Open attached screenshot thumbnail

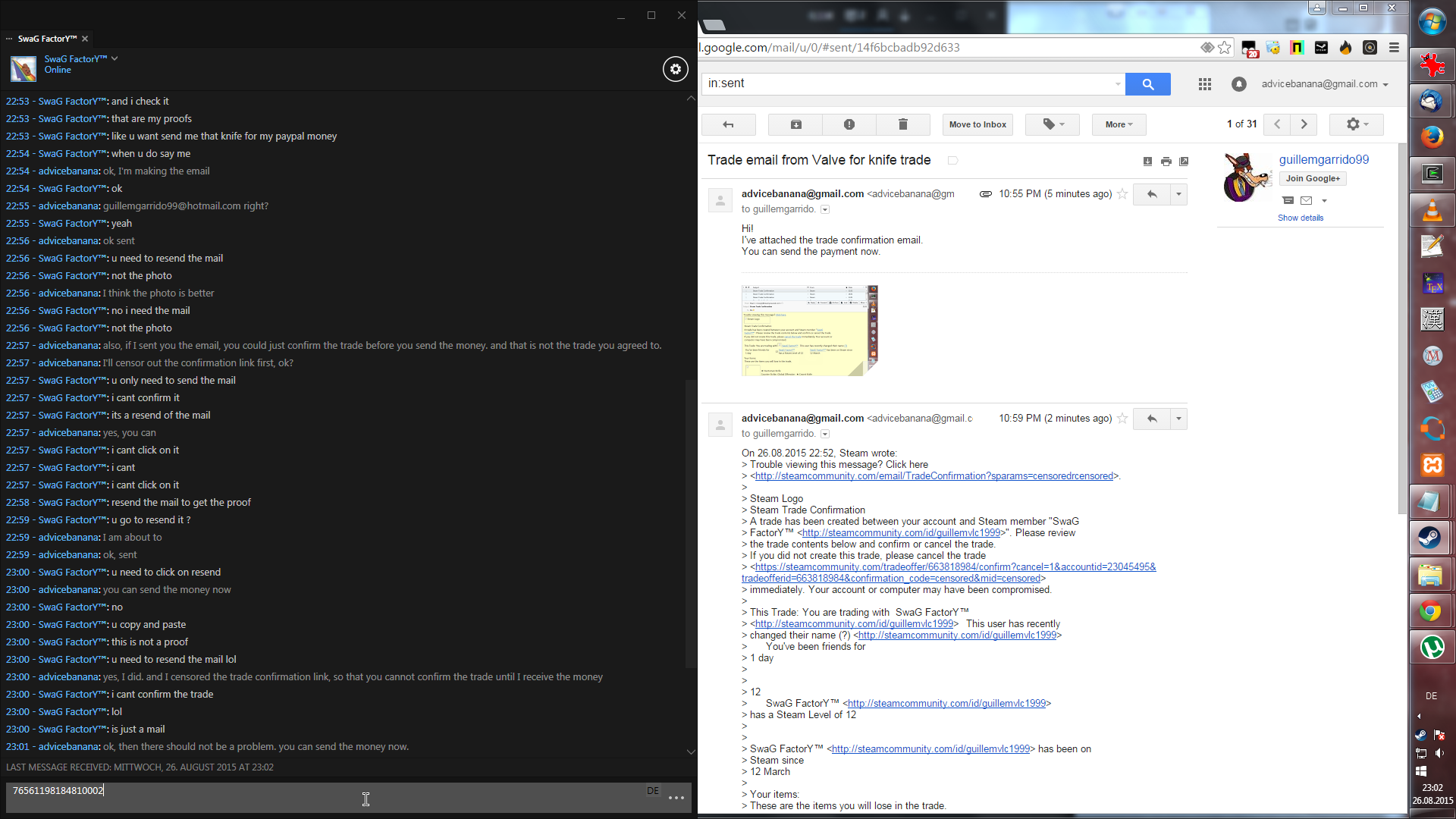tap(809, 331)
